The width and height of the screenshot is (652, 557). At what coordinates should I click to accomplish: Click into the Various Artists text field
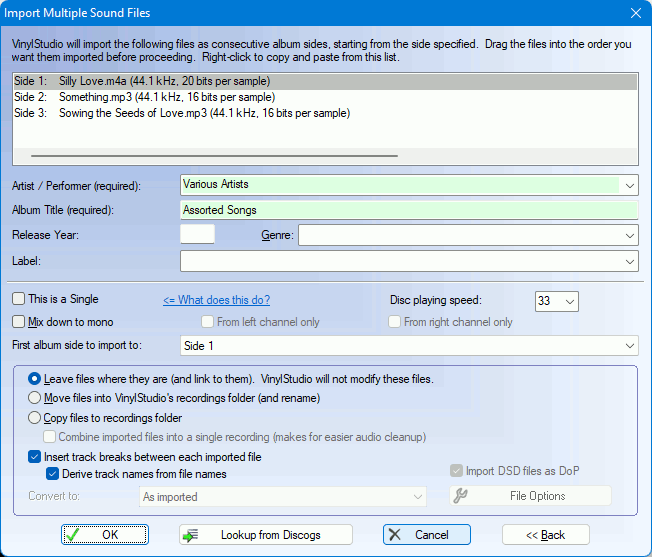coord(400,185)
